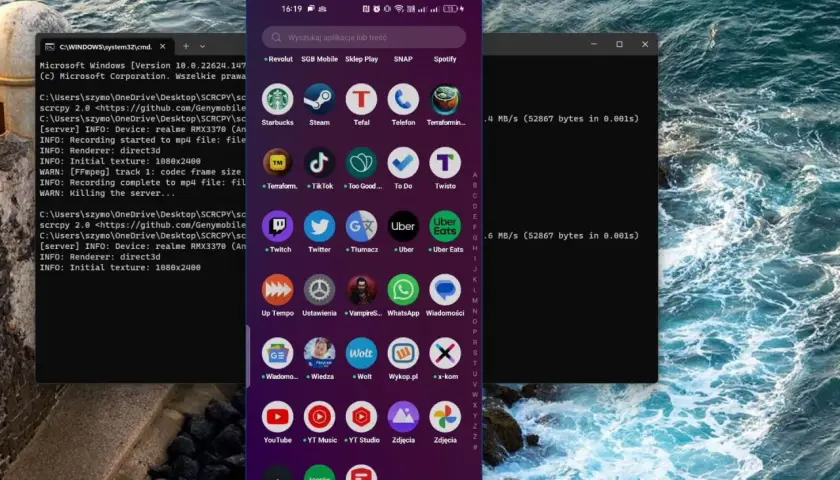Open the Twisto app

click(x=445, y=163)
